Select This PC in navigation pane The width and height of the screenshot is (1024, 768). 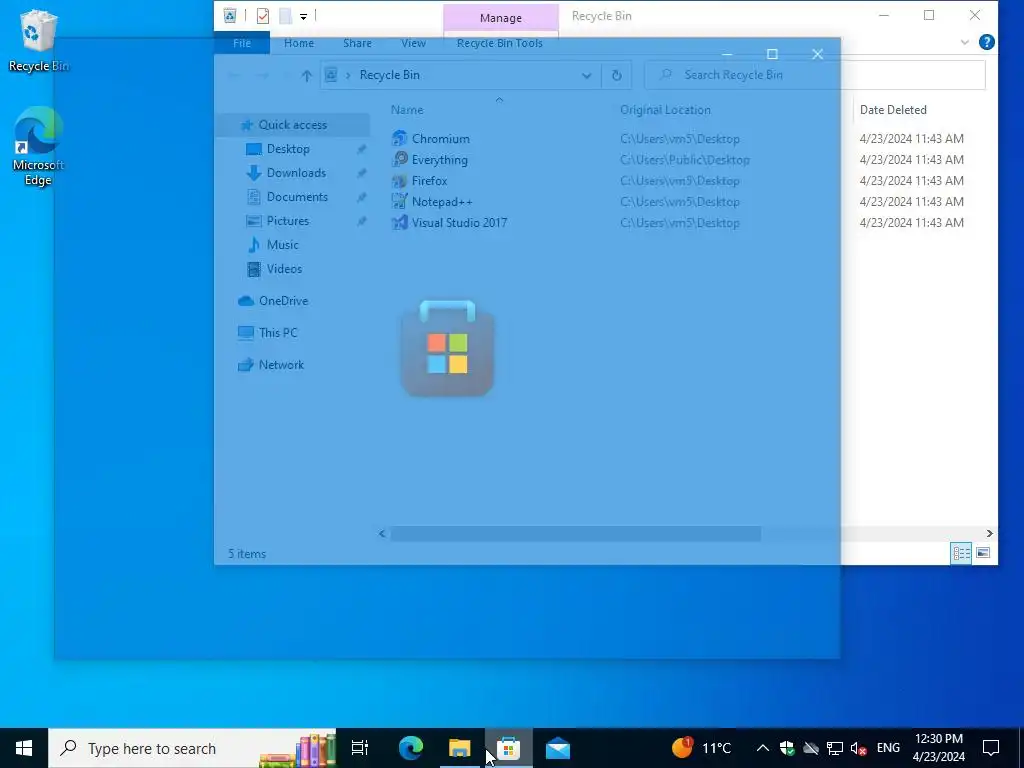tap(278, 333)
